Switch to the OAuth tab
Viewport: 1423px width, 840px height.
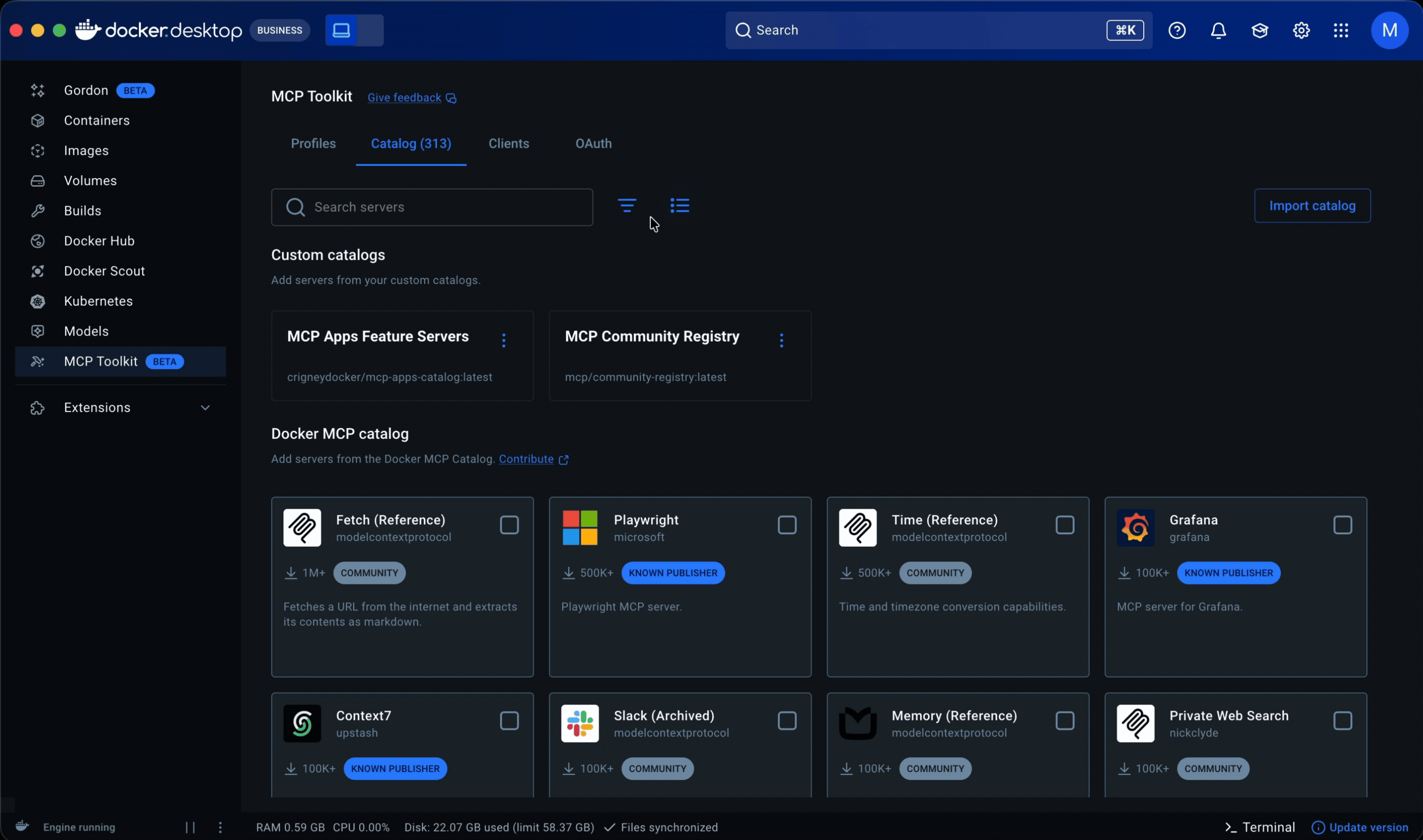tap(593, 144)
